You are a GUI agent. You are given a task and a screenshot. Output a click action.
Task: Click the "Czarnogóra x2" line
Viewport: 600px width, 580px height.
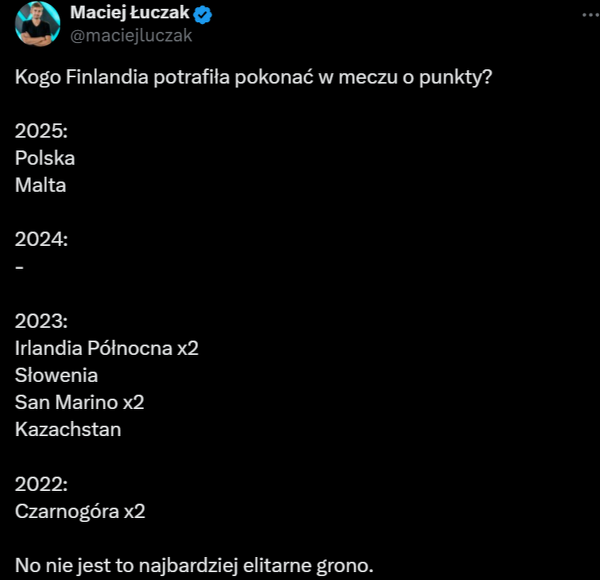pos(80,510)
